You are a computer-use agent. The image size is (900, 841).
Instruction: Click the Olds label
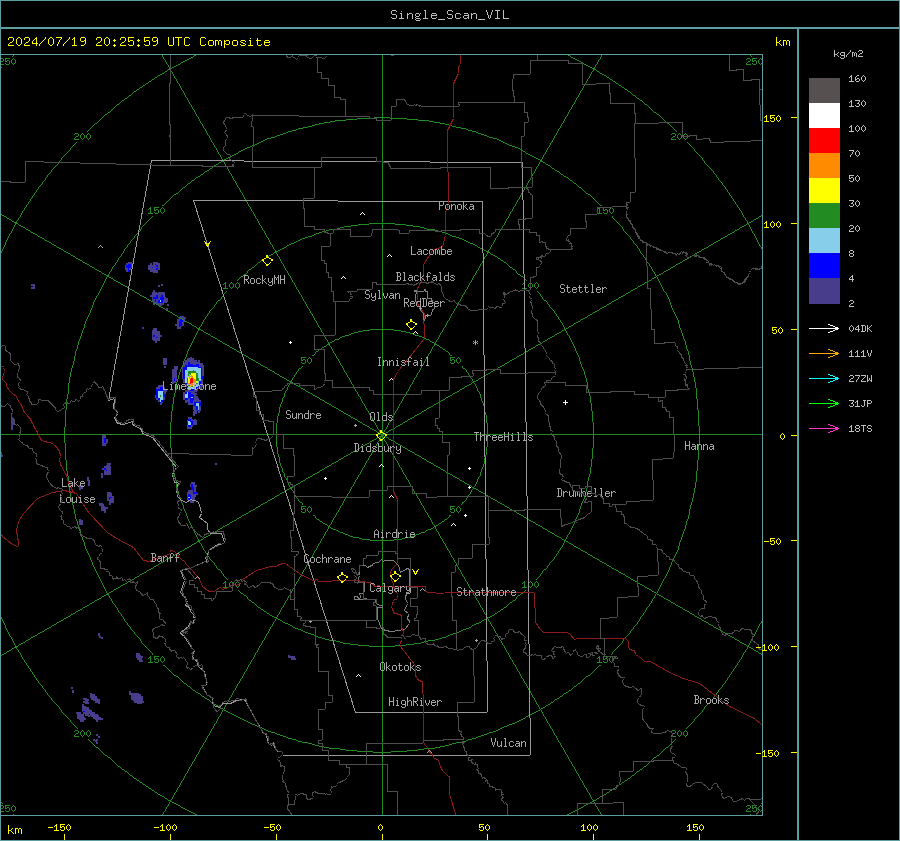tap(381, 417)
